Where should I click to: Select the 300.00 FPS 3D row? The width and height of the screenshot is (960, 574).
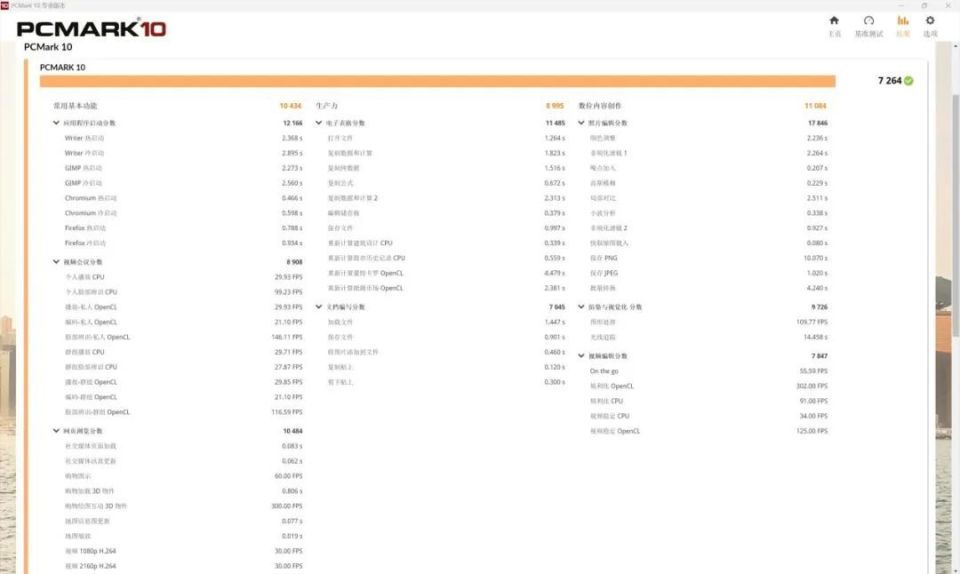coord(183,506)
